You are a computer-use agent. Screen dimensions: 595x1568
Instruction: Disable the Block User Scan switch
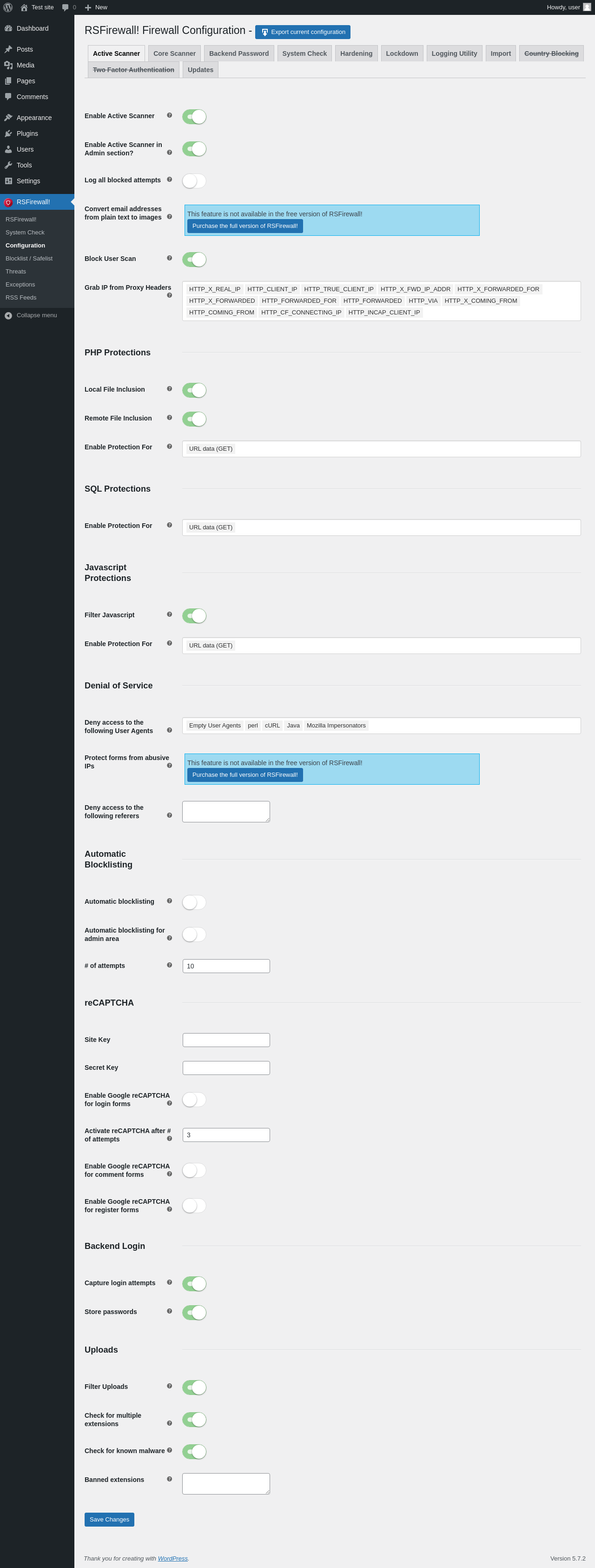coord(194,259)
